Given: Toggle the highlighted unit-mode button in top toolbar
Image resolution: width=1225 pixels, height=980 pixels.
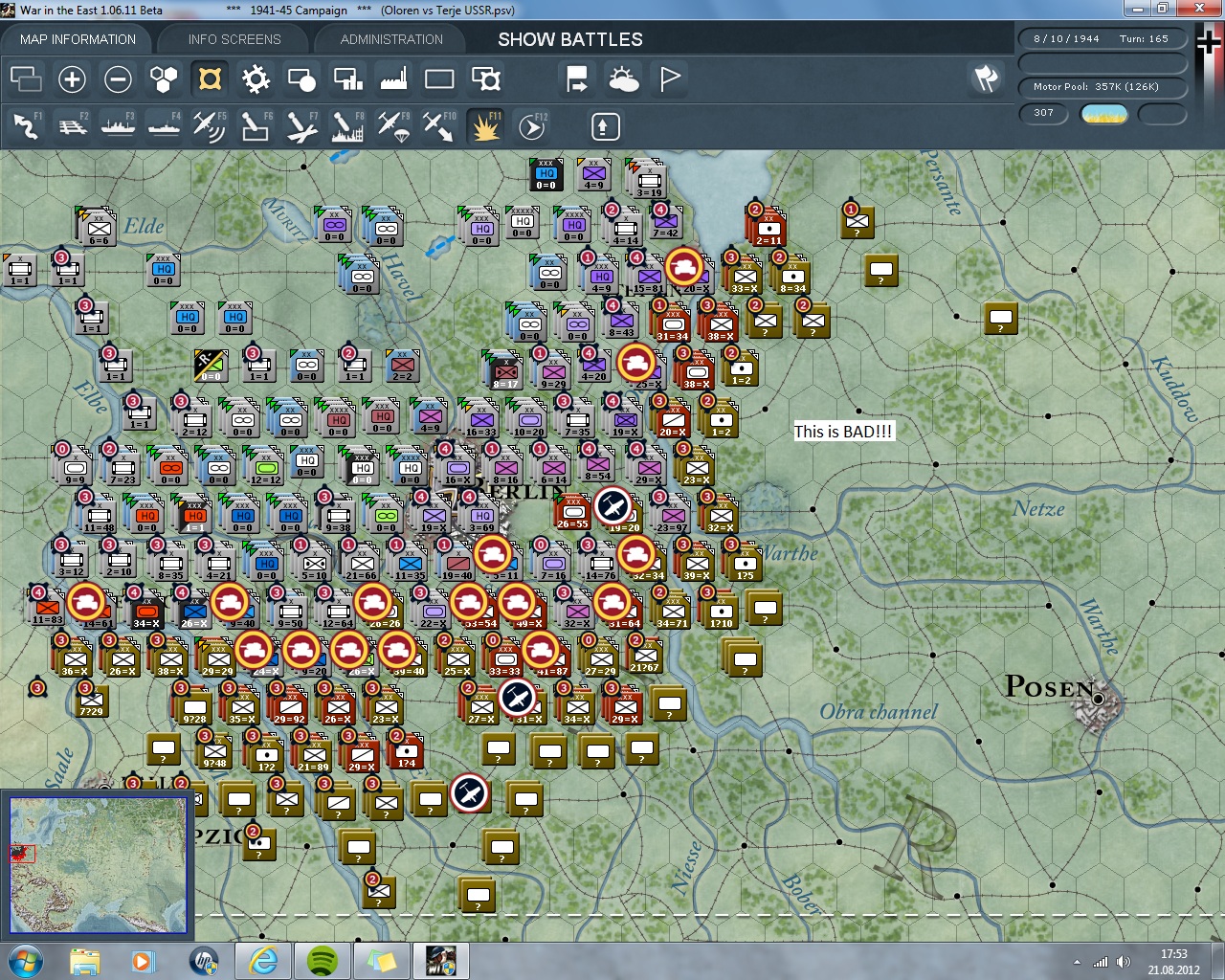Looking at the screenshot, I should click(x=210, y=79).
